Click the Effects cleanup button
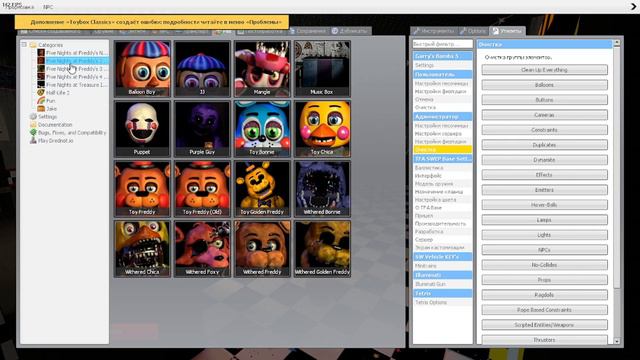Image resolution: width=640 pixels, height=360 pixels. 544,175
